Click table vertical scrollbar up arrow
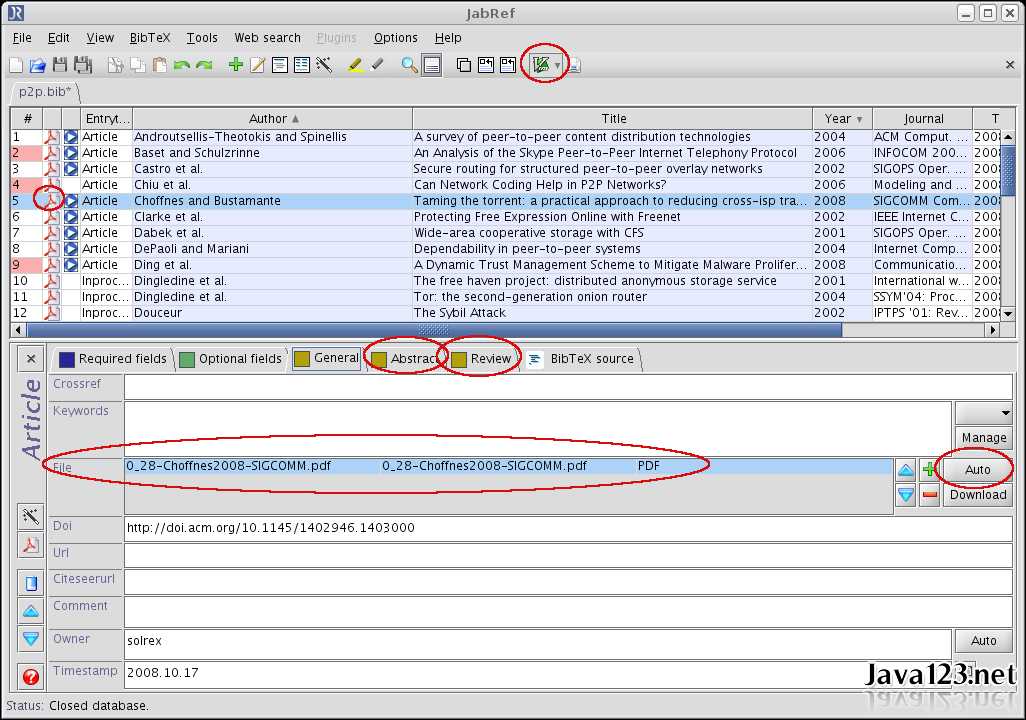Viewport: 1026px width, 720px height. tap(1008, 137)
